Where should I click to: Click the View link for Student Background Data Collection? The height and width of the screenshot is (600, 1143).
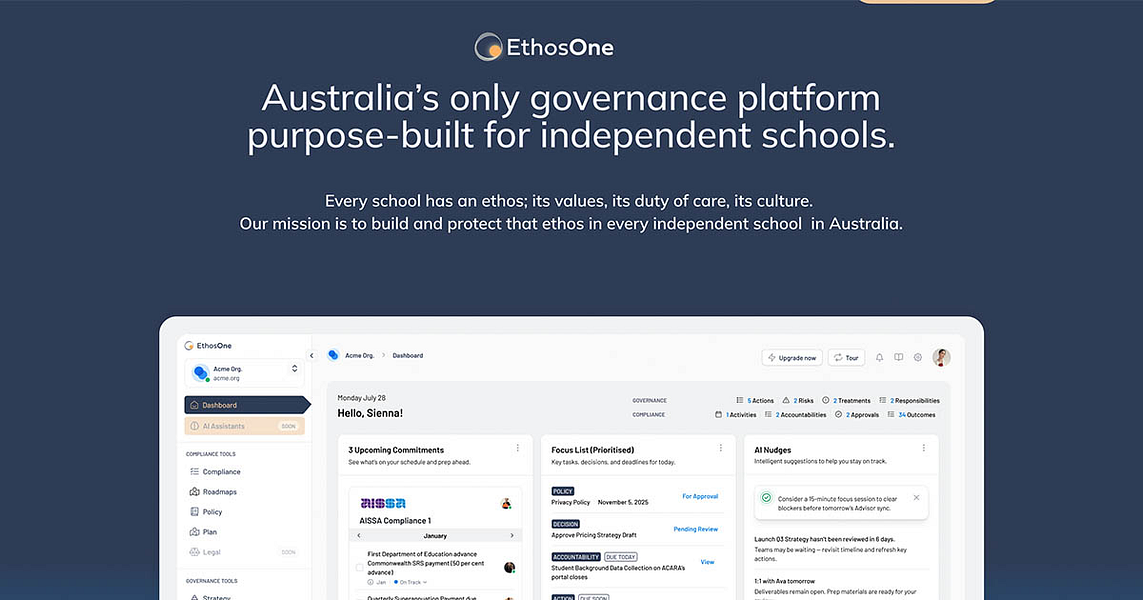point(707,562)
